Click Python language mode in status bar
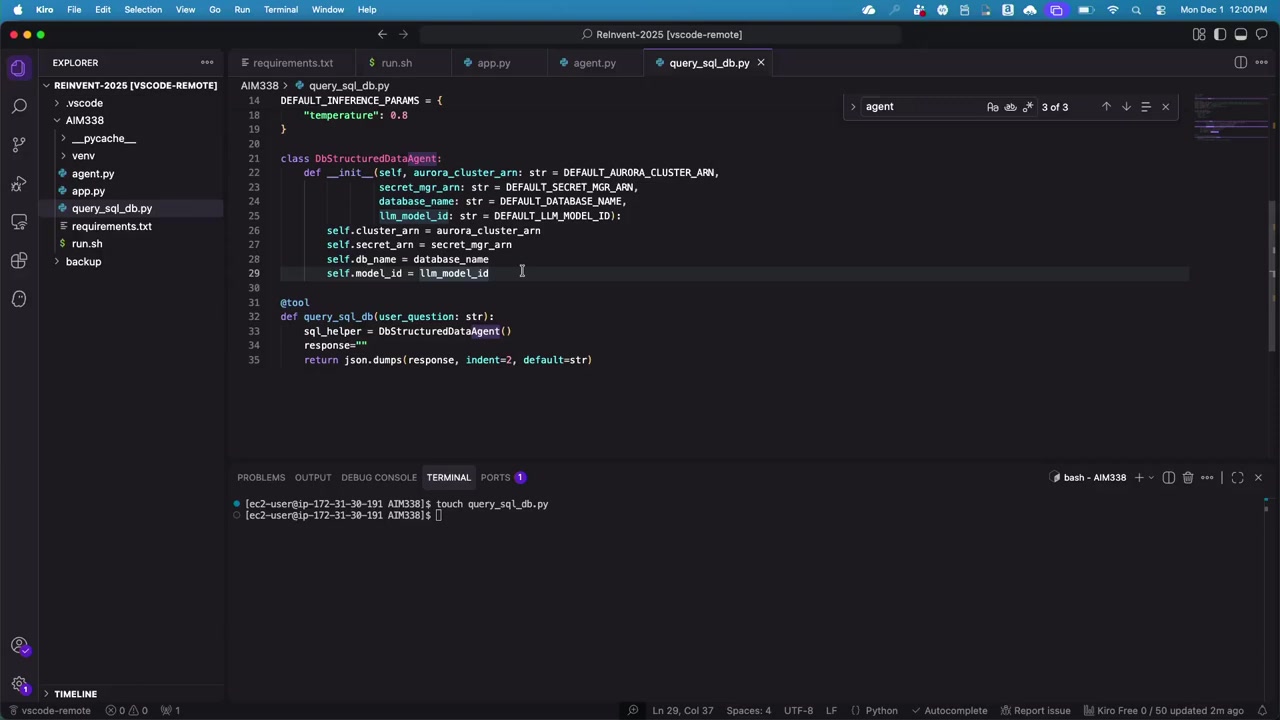The height and width of the screenshot is (720, 1280). (x=881, y=711)
